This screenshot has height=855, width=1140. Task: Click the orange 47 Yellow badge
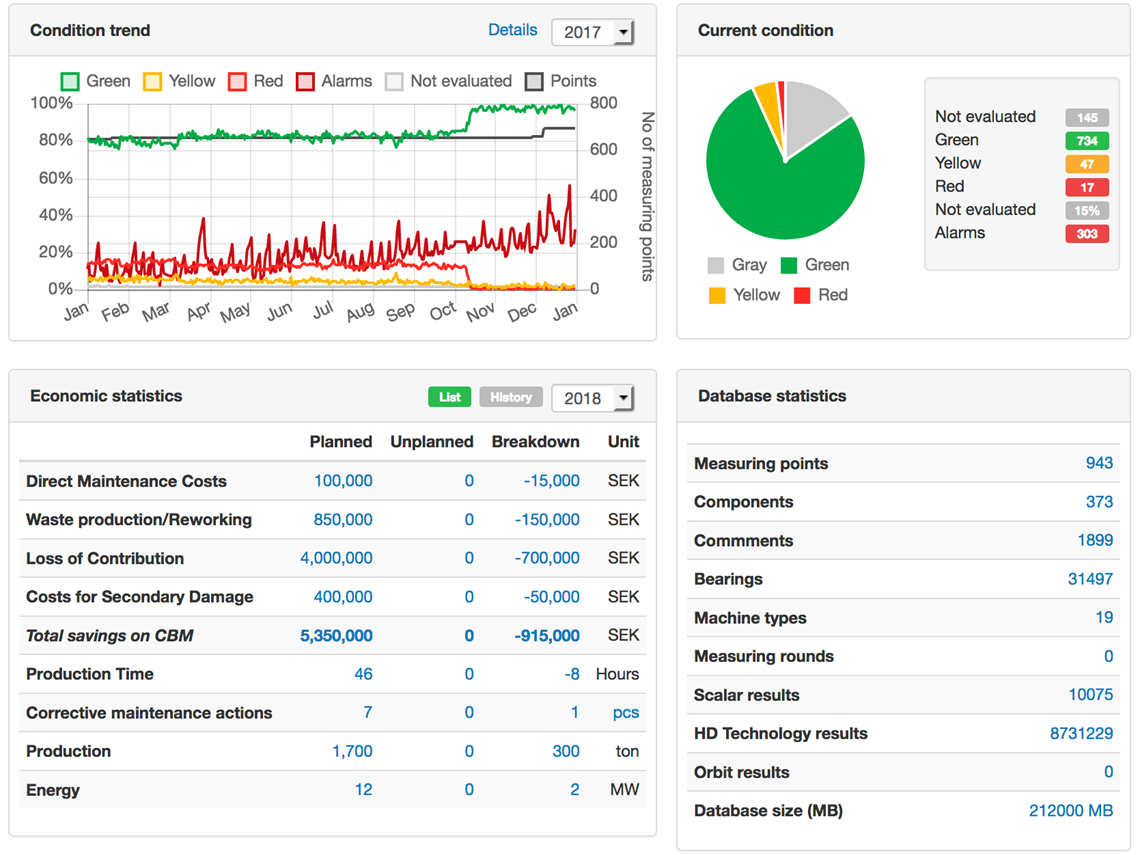(1086, 164)
